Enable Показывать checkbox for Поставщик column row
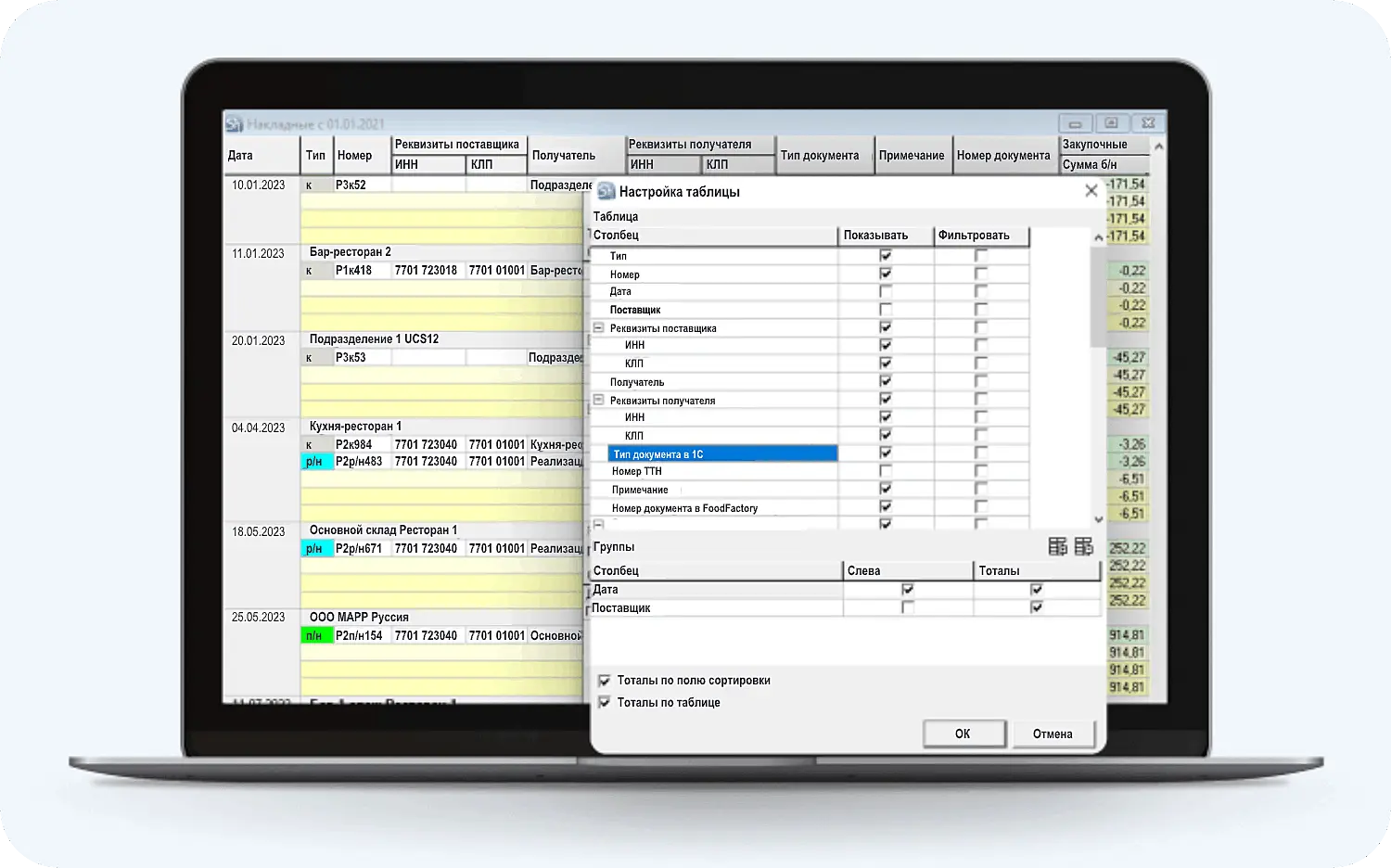This screenshot has height=868, width=1391. (x=886, y=310)
